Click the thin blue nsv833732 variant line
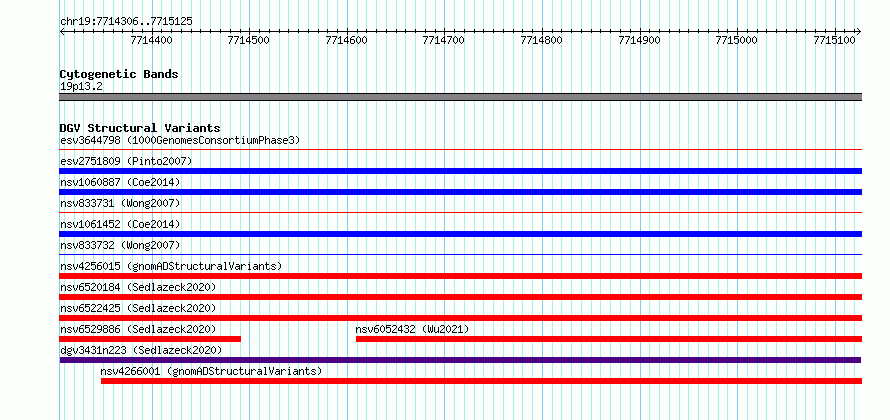 [460, 255]
